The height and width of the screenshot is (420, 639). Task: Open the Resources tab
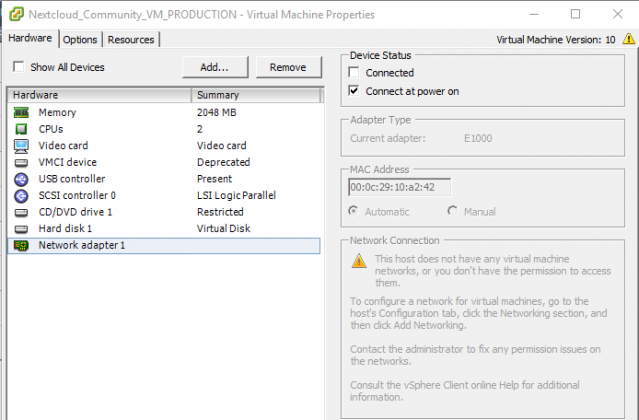coord(131,40)
